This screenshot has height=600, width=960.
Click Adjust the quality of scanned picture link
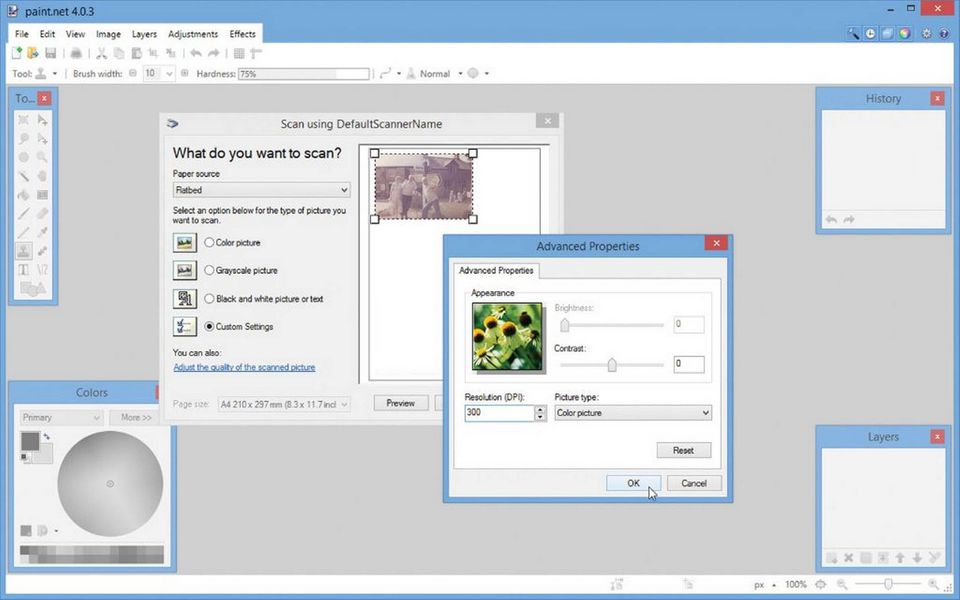244,367
